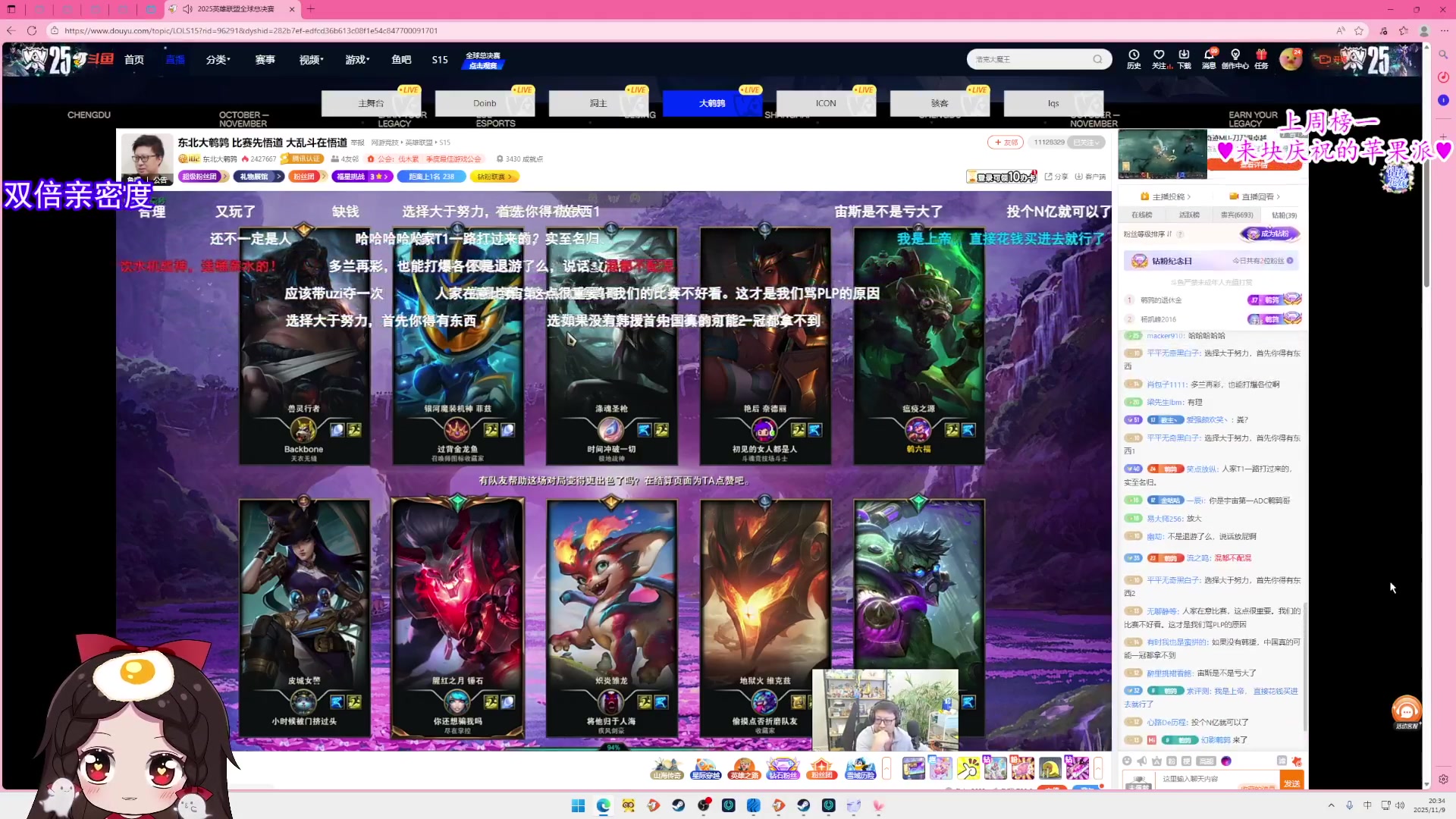The width and height of the screenshot is (1456, 819).
Task: Switch to the 贵宾(6693) tab
Action: pyautogui.click(x=1236, y=215)
